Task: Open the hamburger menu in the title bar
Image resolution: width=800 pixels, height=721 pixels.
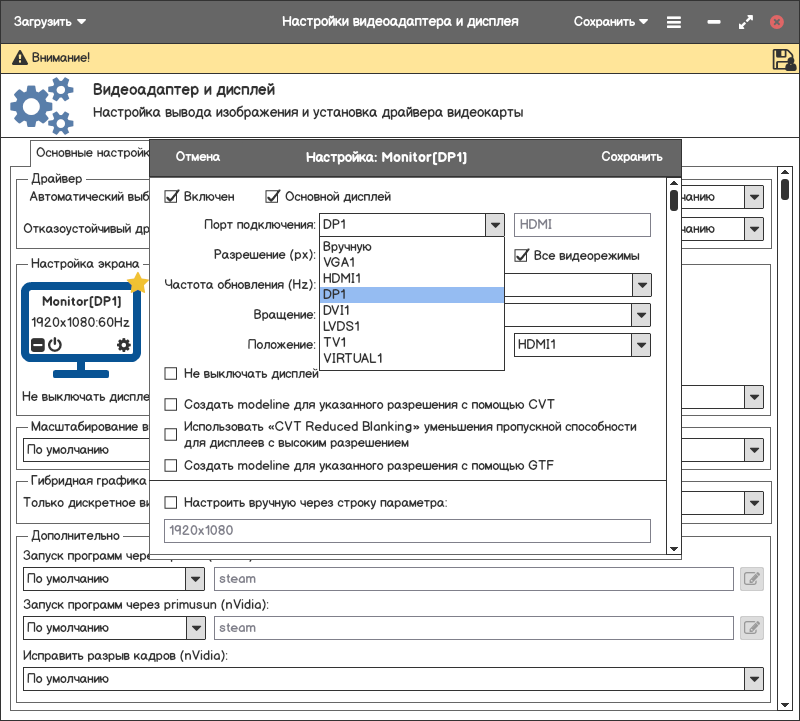Action: coord(674,22)
